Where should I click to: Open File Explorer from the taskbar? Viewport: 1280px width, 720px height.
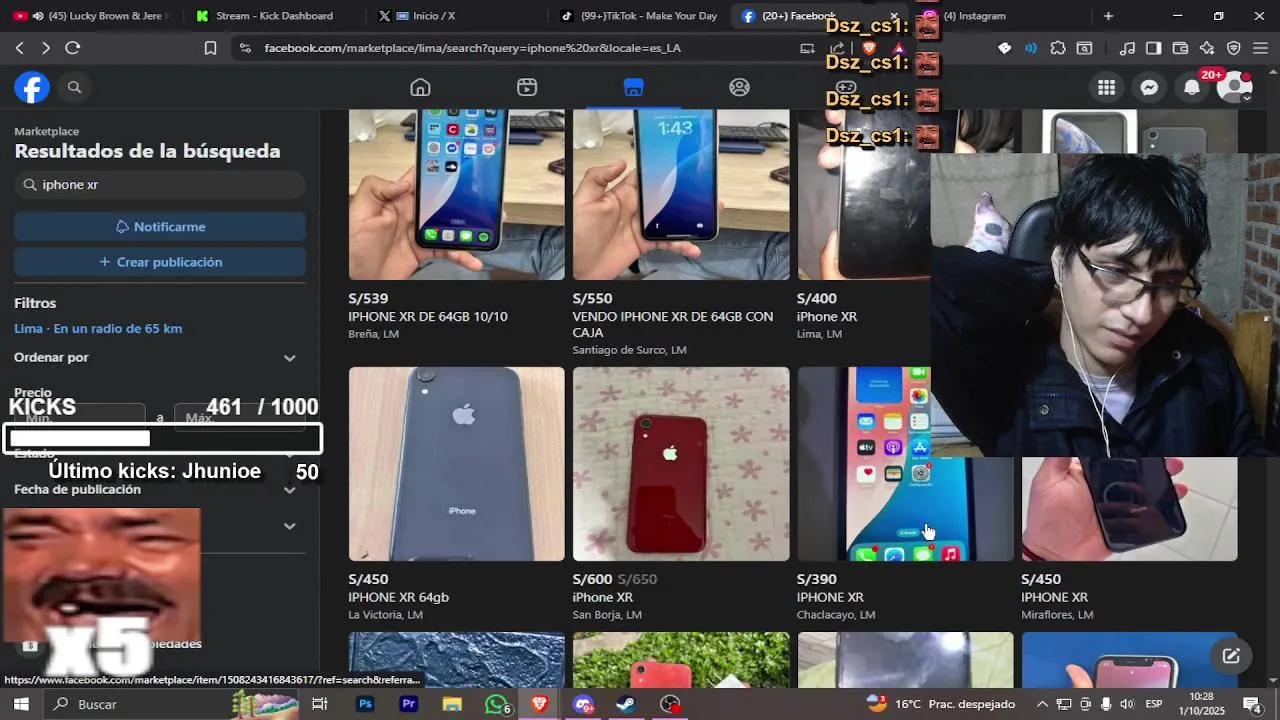[452, 704]
